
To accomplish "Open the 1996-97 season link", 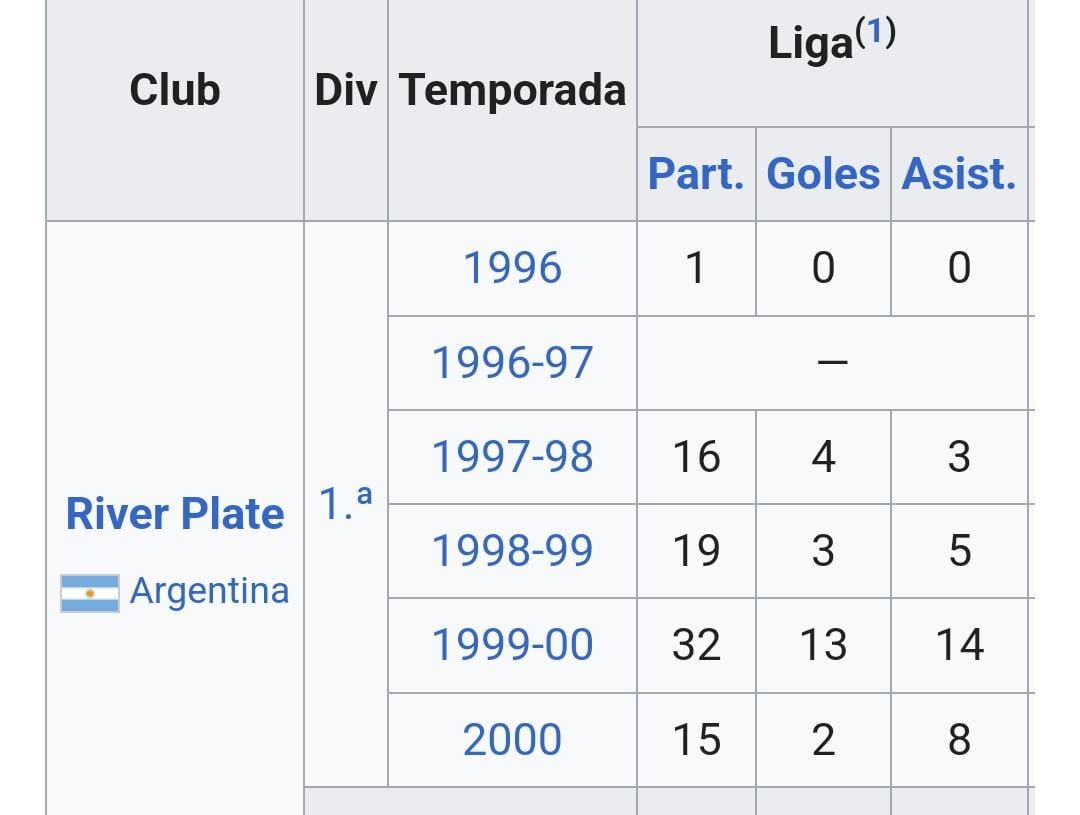I will point(512,362).
